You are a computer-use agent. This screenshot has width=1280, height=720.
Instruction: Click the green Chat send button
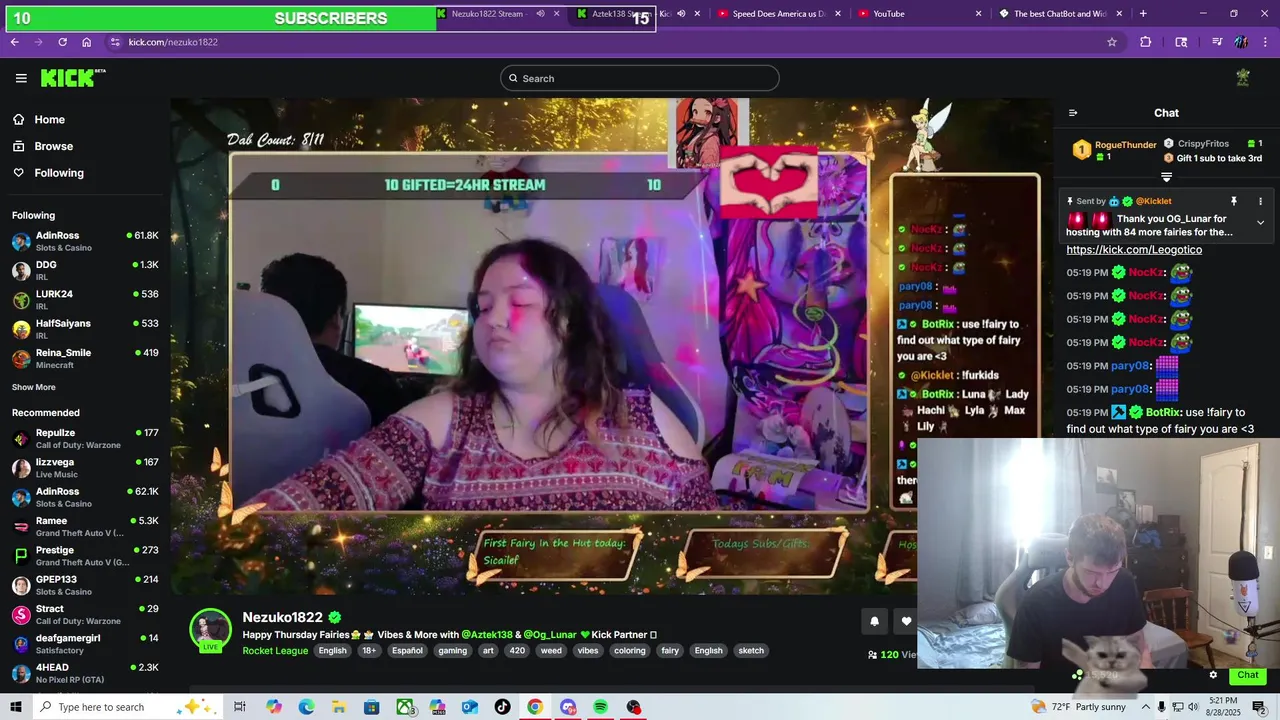[x=1248, y=675]
